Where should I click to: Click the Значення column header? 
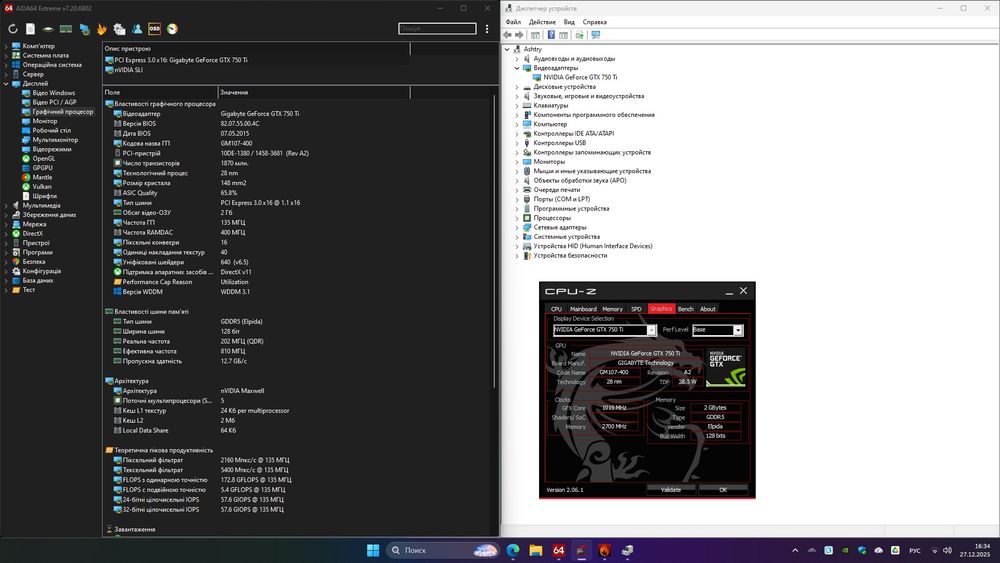click(x=314, y=92)
